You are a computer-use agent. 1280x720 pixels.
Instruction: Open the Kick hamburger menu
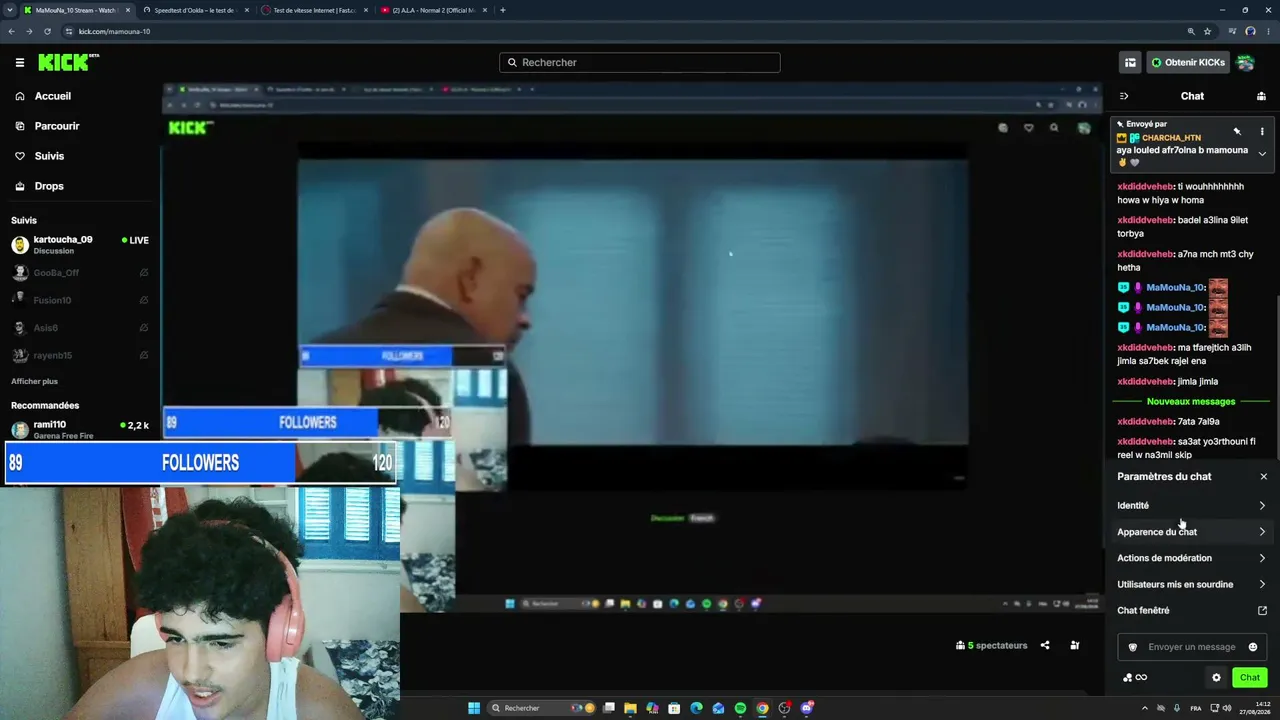19,62
